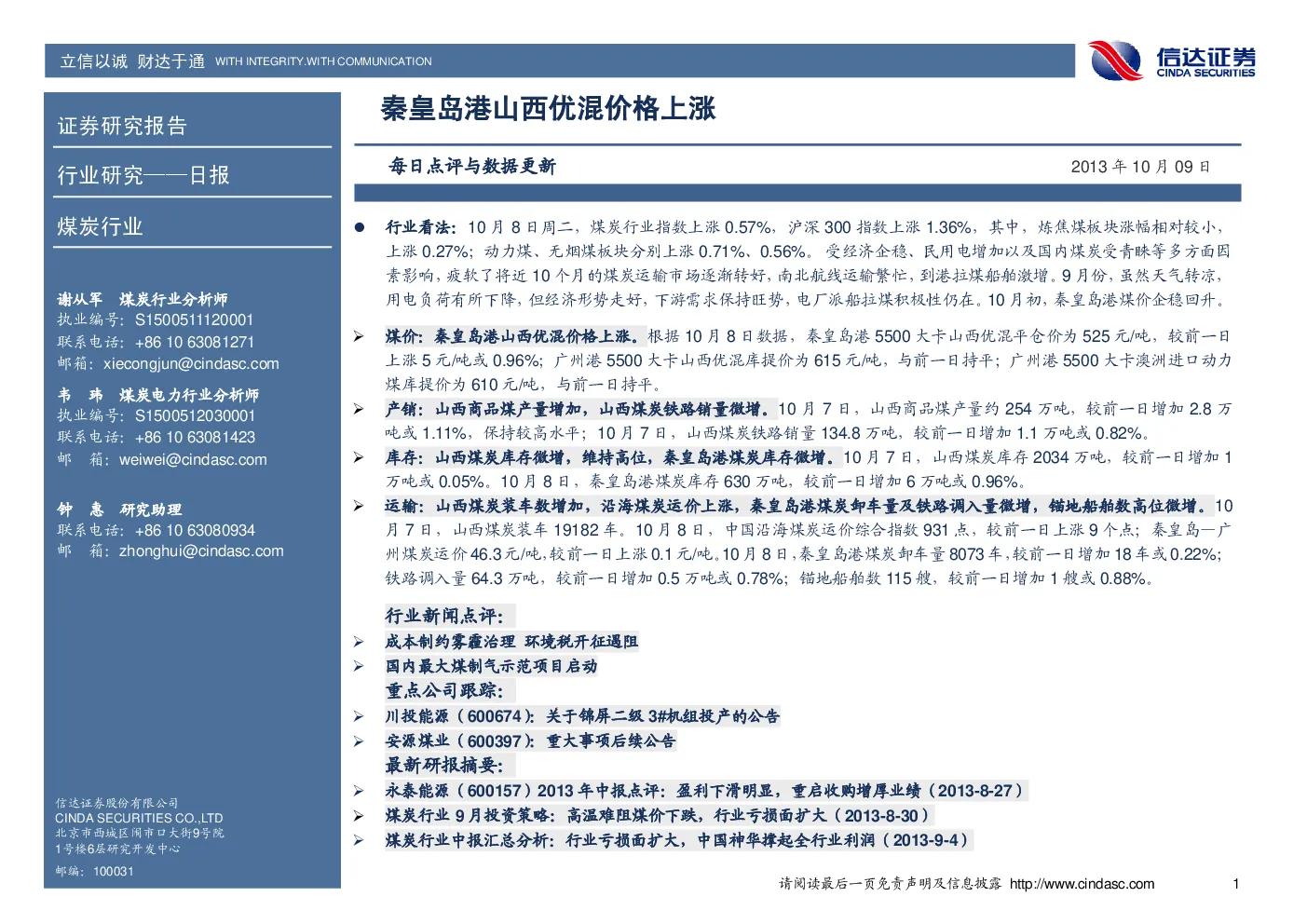
Task: Click the address line 北京市西城区闹市口大街9号院
Action: 140,833
